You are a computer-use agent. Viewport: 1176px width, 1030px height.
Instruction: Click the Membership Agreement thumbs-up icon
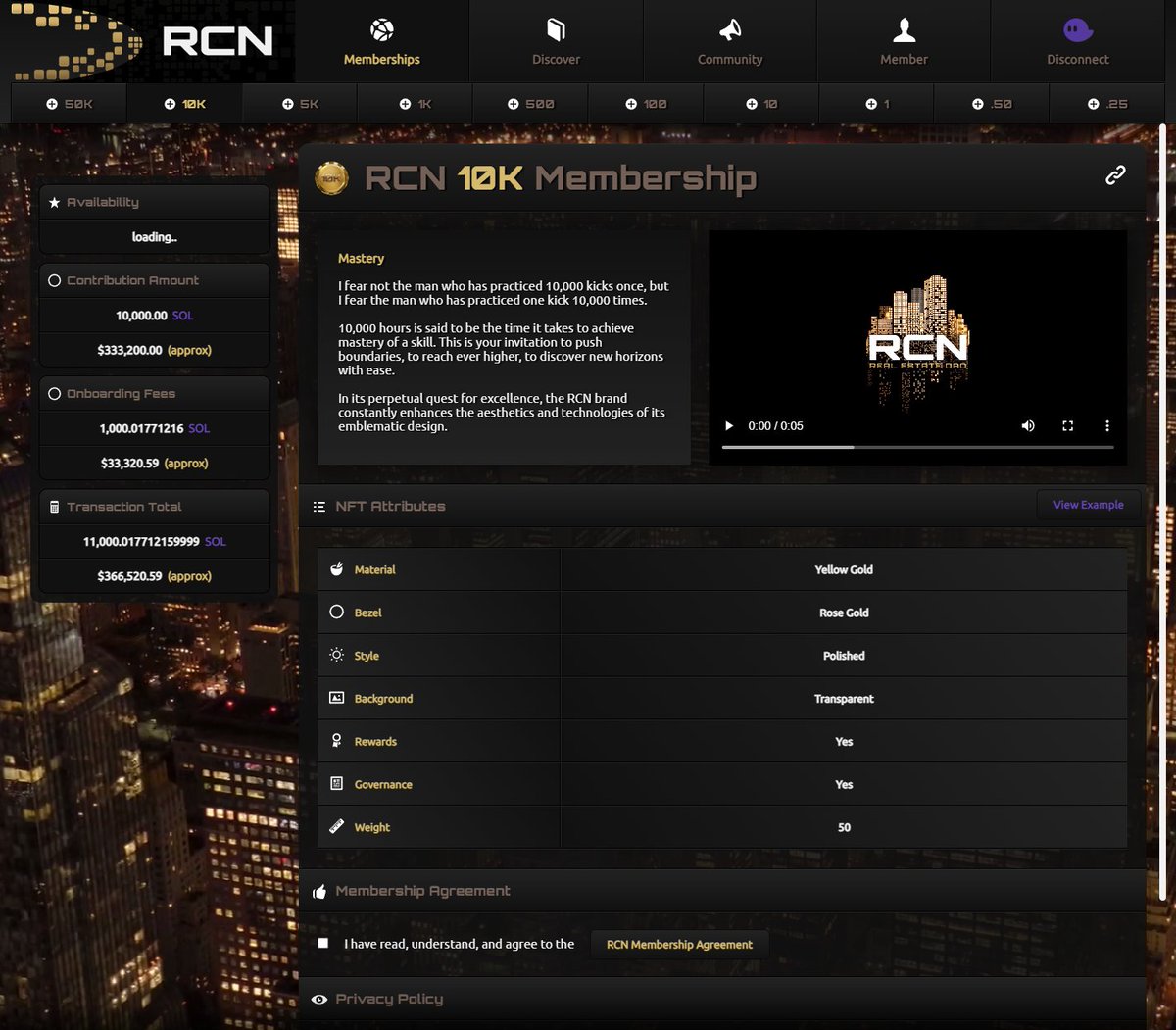318,892
